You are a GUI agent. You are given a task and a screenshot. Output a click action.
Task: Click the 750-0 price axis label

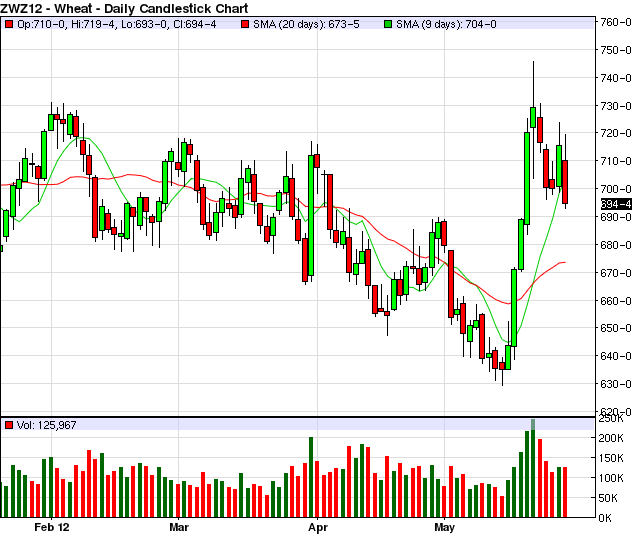(616, 50)
